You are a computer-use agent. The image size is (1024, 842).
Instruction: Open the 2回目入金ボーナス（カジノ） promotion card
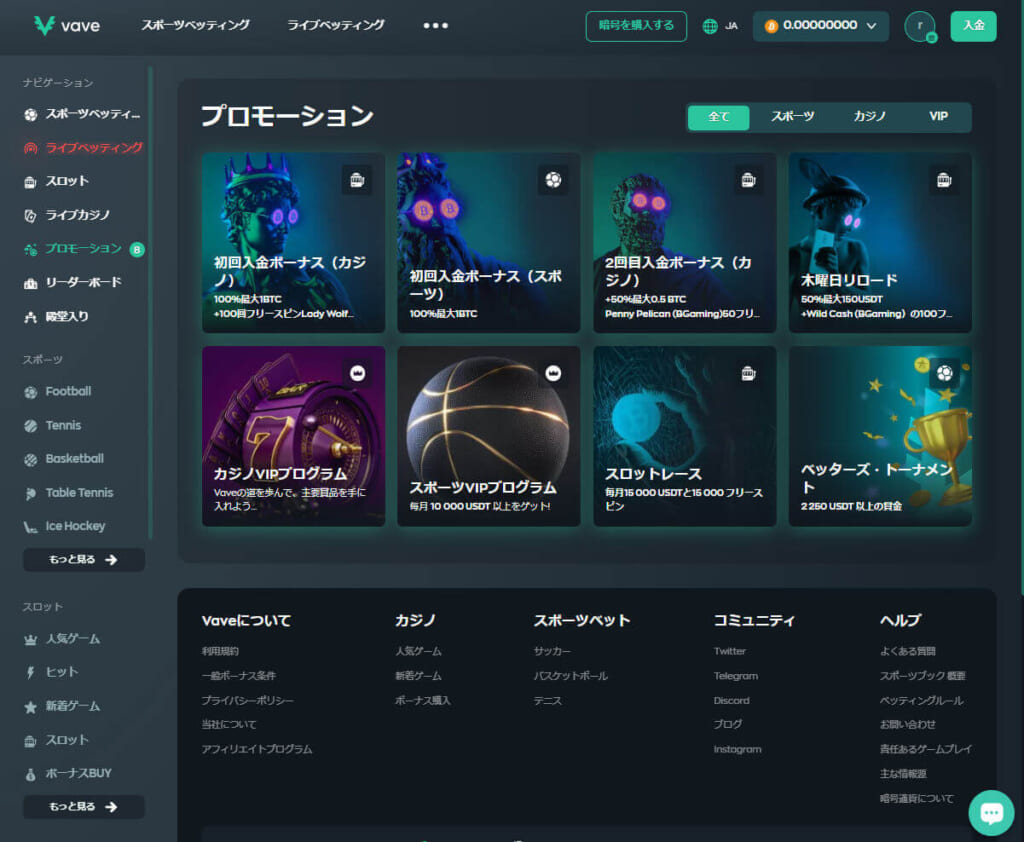684,242
